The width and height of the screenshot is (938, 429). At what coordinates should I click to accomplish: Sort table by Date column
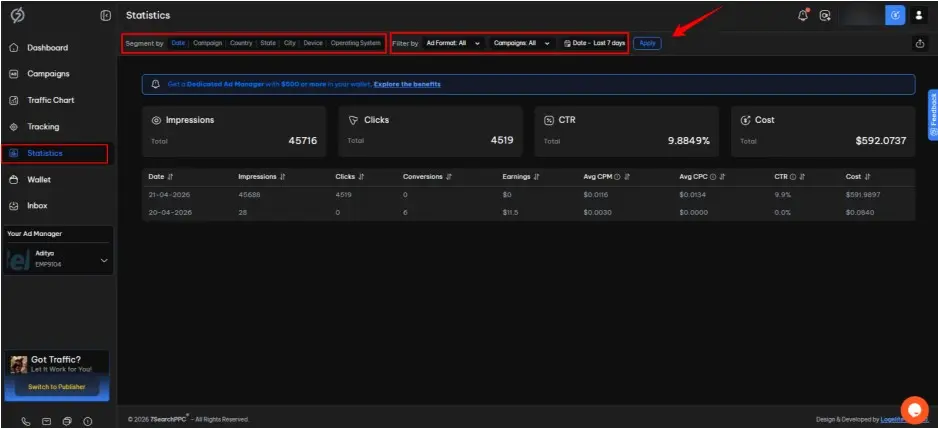tap(170, 177)
